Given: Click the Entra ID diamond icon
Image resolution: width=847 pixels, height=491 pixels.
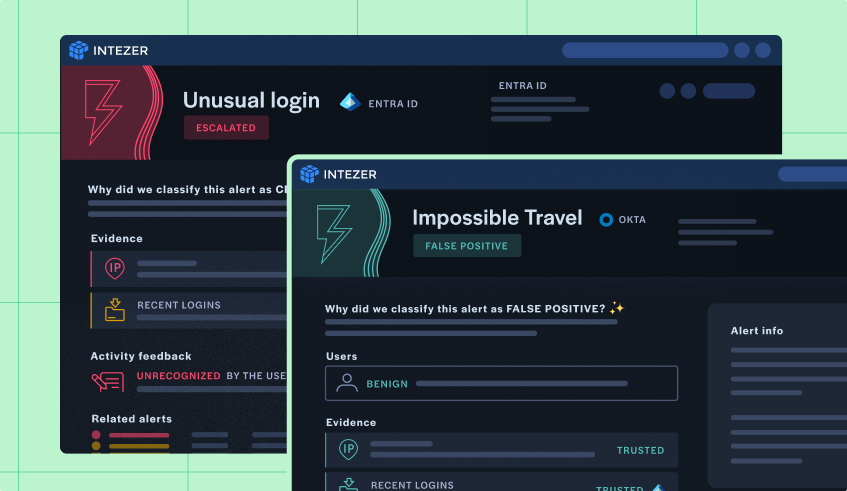Looking at the screenshot, I should point(350,102).
